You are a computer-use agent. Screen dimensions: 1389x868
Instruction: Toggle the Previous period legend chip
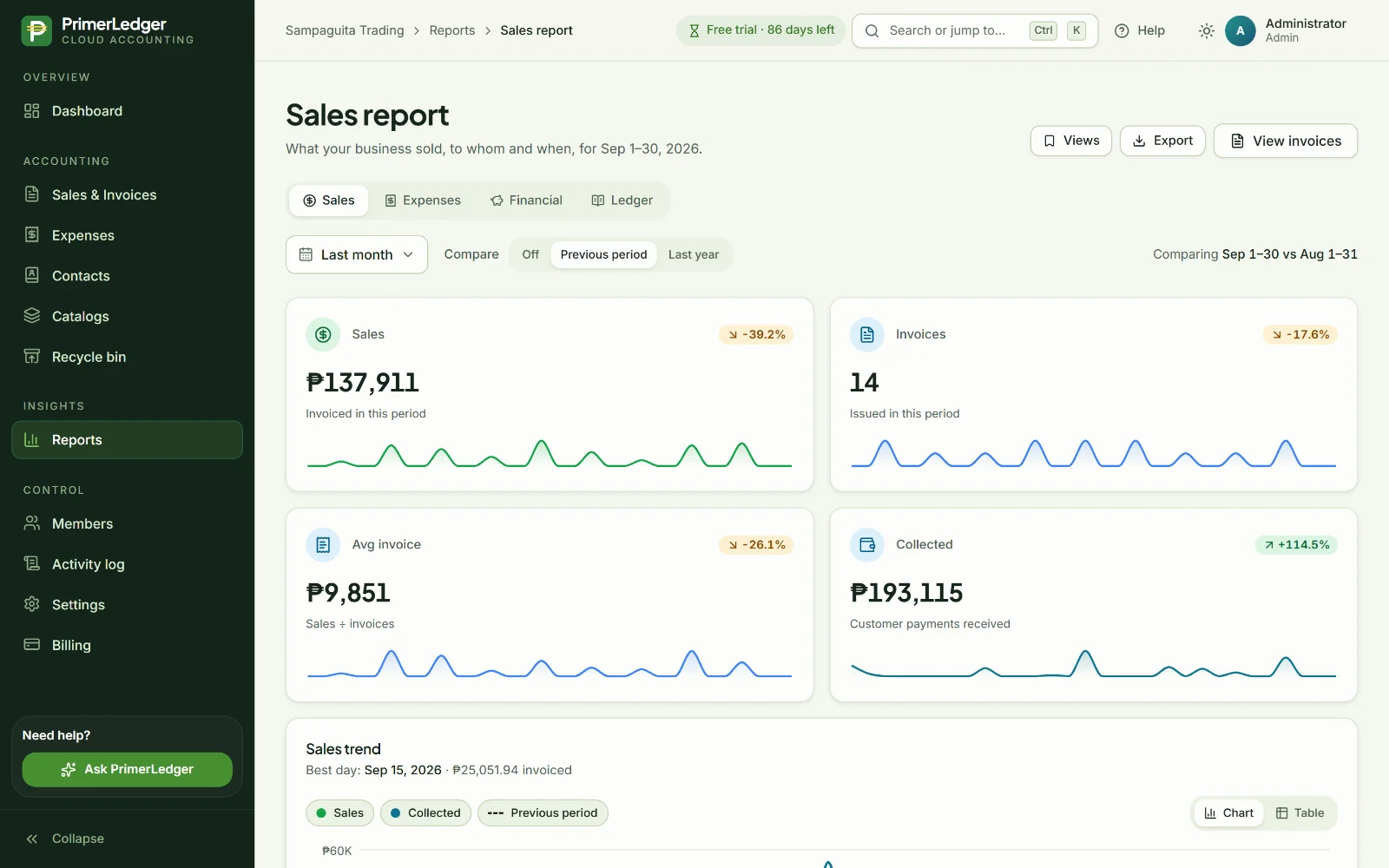coord(543,813)
